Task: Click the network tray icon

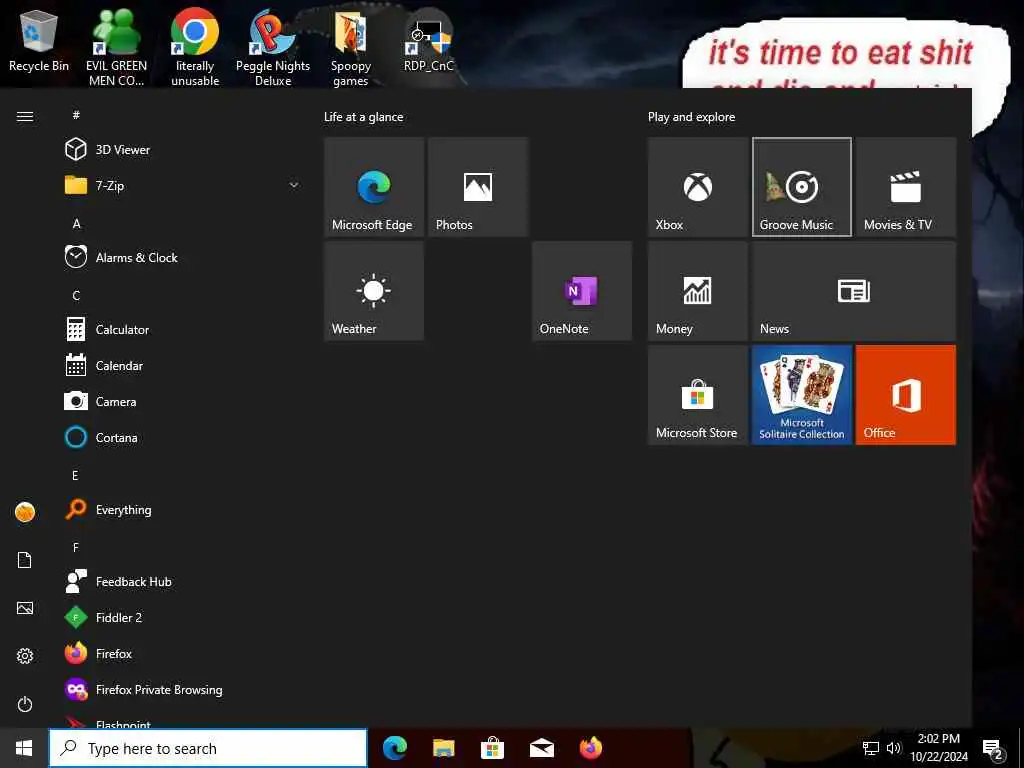Action: 871,748
